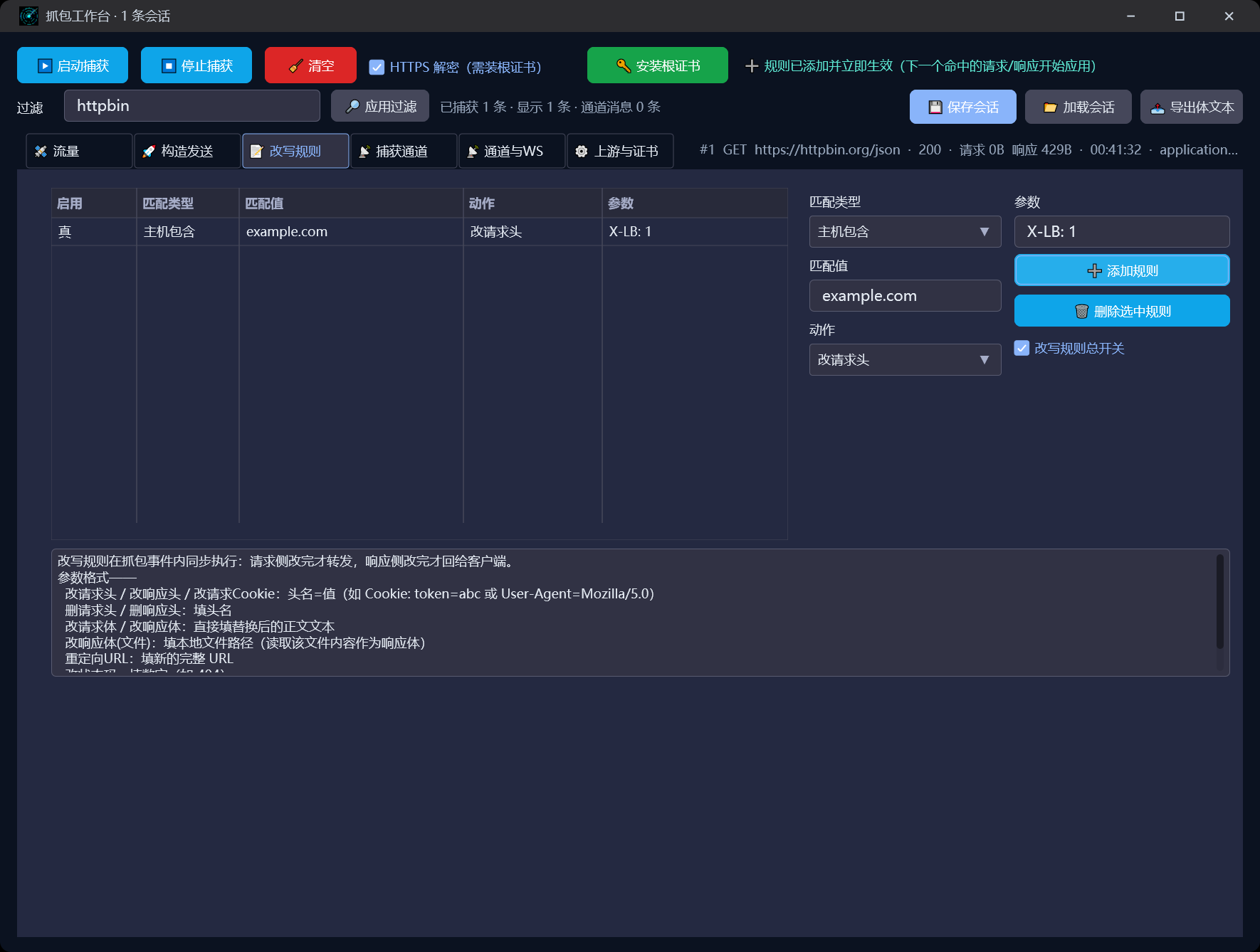The height and width of the screenshot is (952, 1260).
Task: Select the 改写规则 rewrite rules tab
Action: click(295, 151)
